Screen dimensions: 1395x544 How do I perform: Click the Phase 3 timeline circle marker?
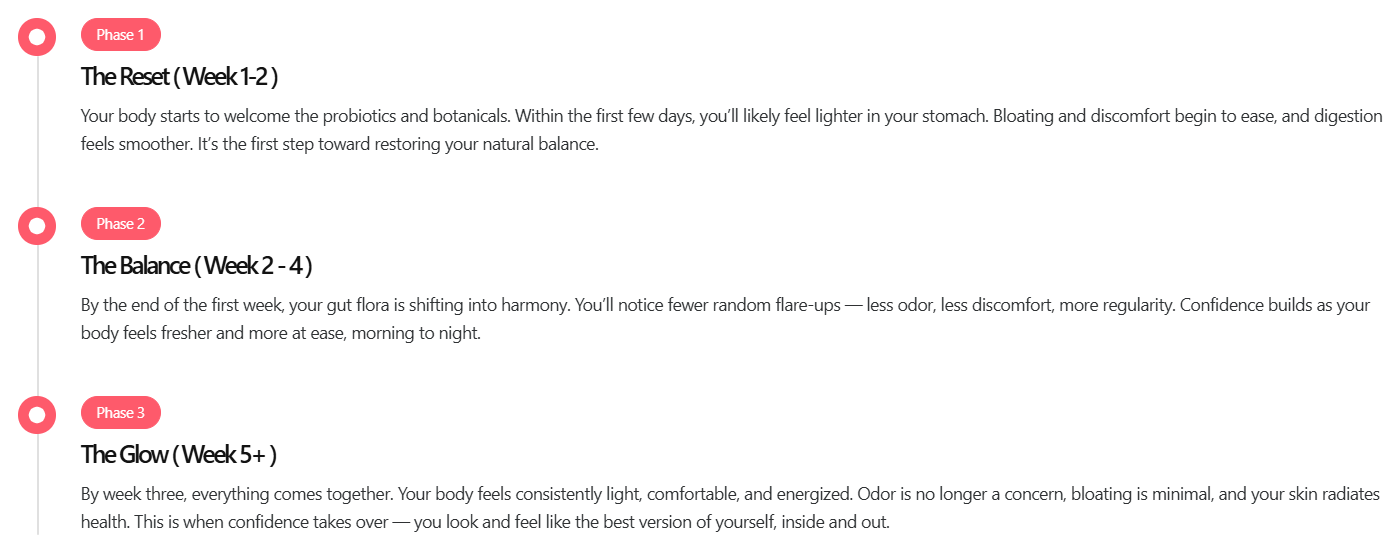click(x=37, y=415)
